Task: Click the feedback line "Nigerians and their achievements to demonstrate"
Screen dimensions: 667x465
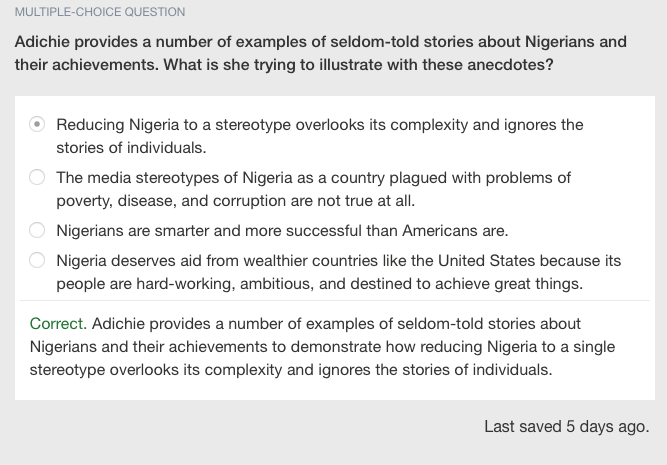Action: [x=322, y=347]
